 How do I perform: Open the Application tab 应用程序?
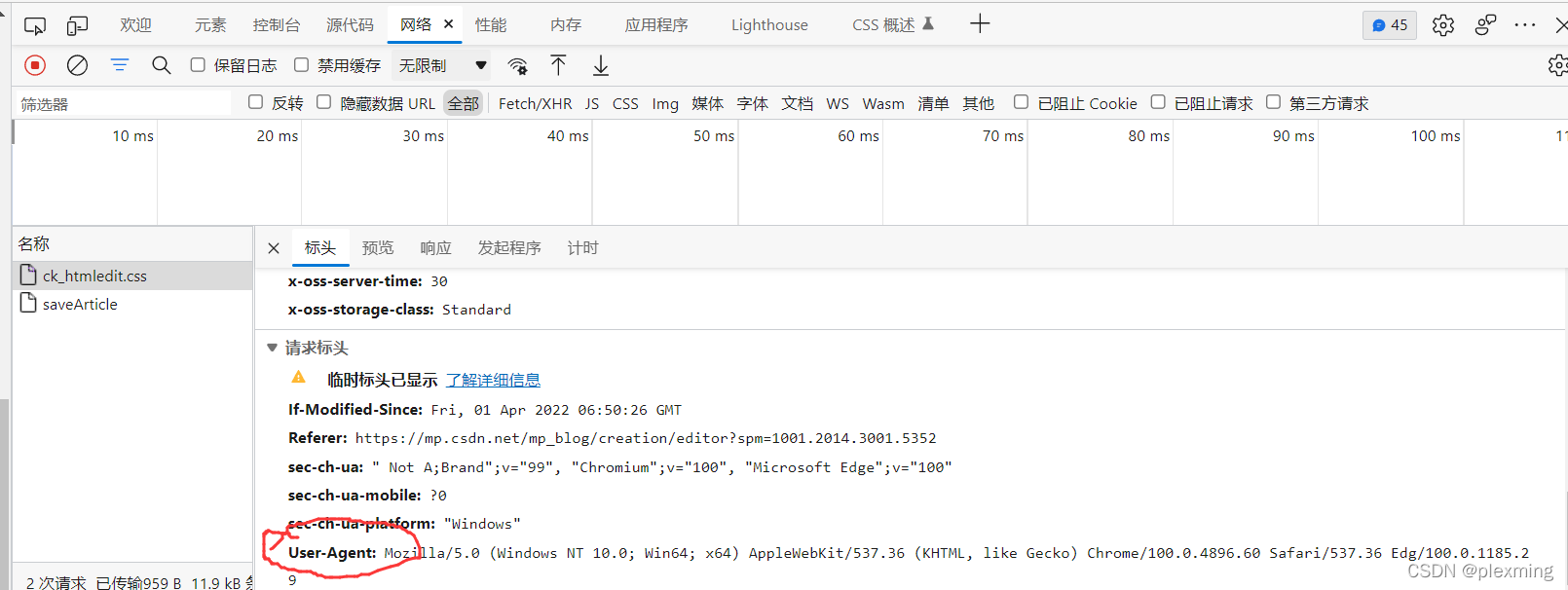pos(656,24)
